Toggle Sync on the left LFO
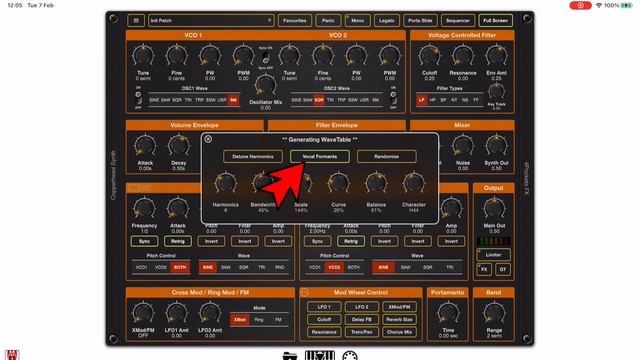Screen dimensions: 640x360 click(144, 241)
